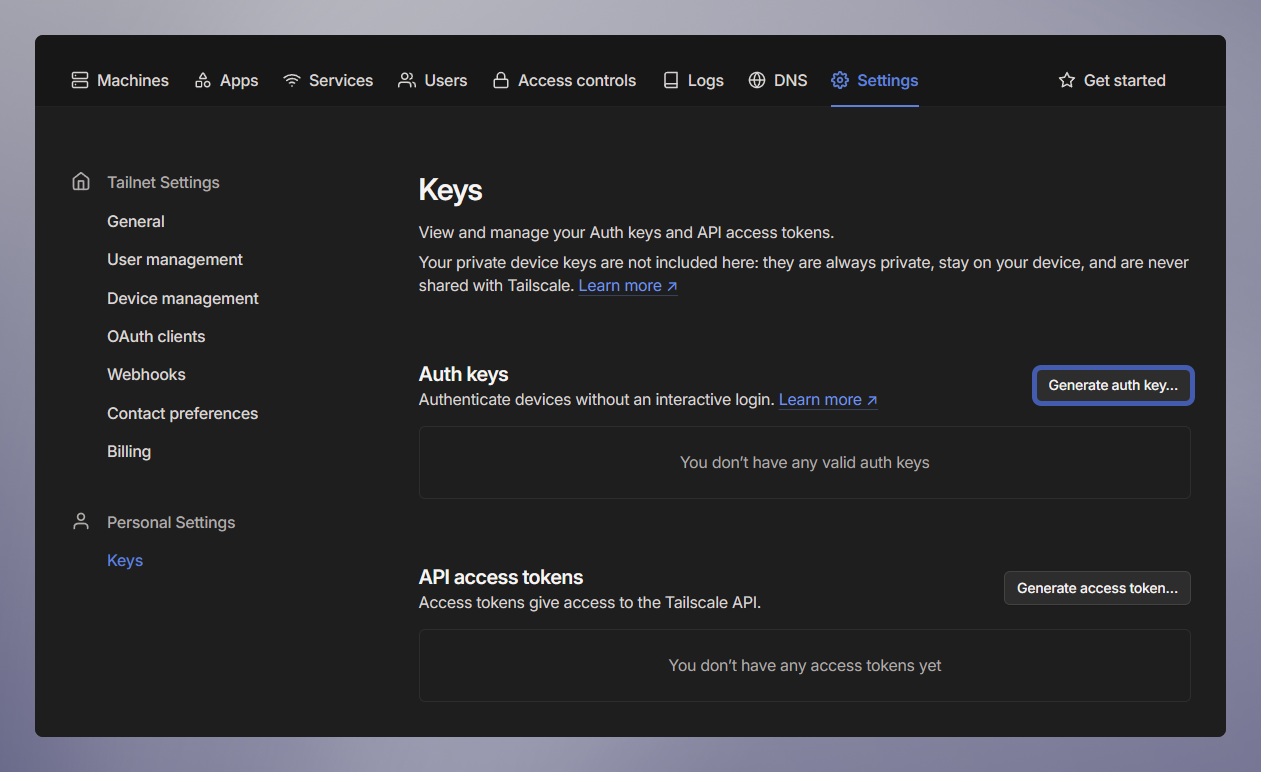
Task: Open General tailnet settings
Action: pyautogui.click(x=136, y=221)
